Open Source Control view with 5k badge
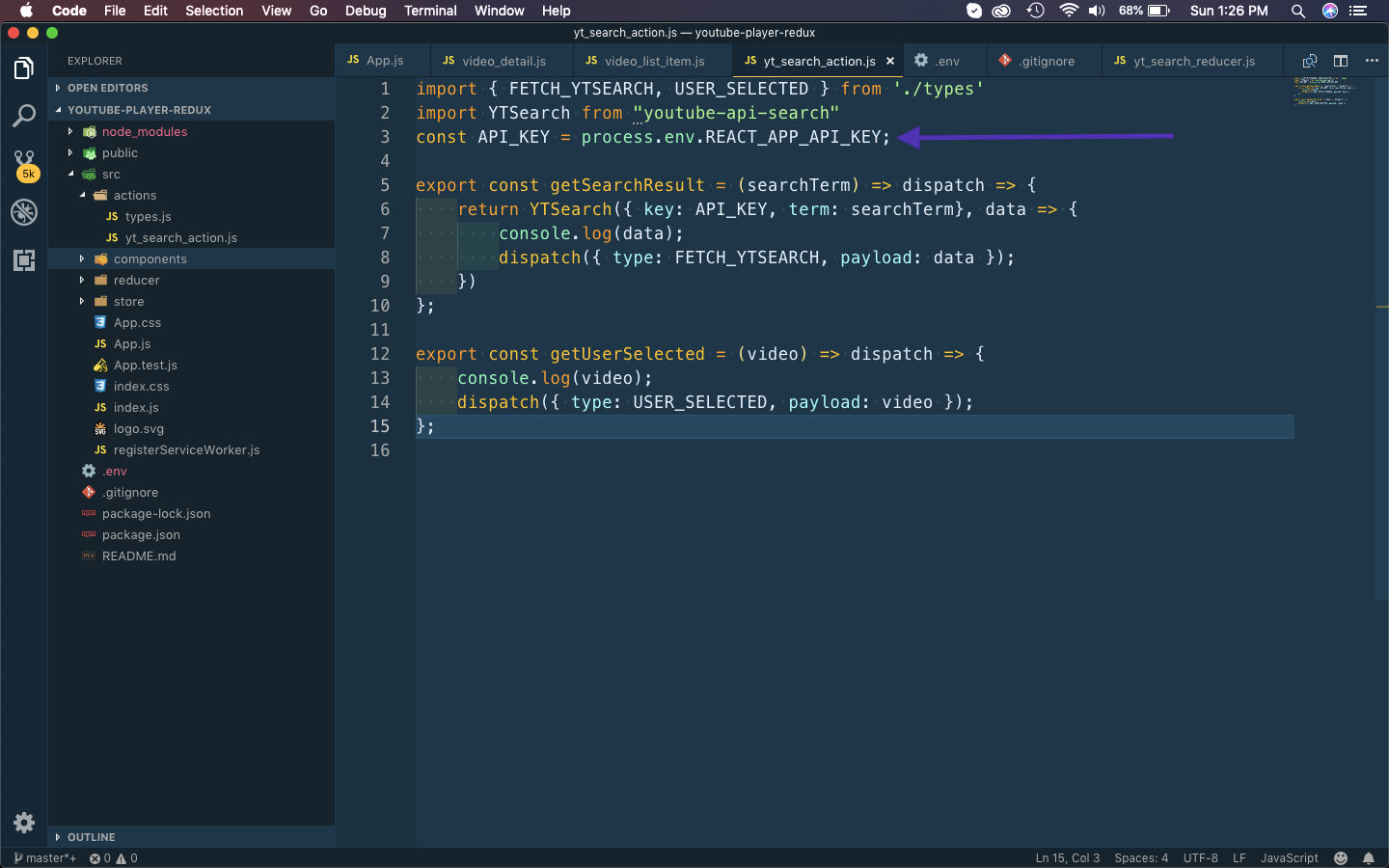The height and width of the screenshot is (868, 1389). 24,165
